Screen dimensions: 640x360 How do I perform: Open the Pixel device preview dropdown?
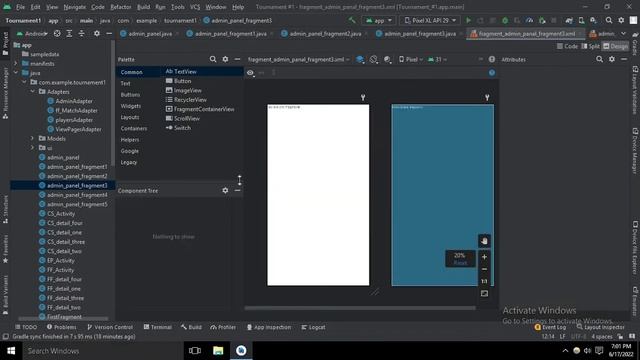(411, 59)
